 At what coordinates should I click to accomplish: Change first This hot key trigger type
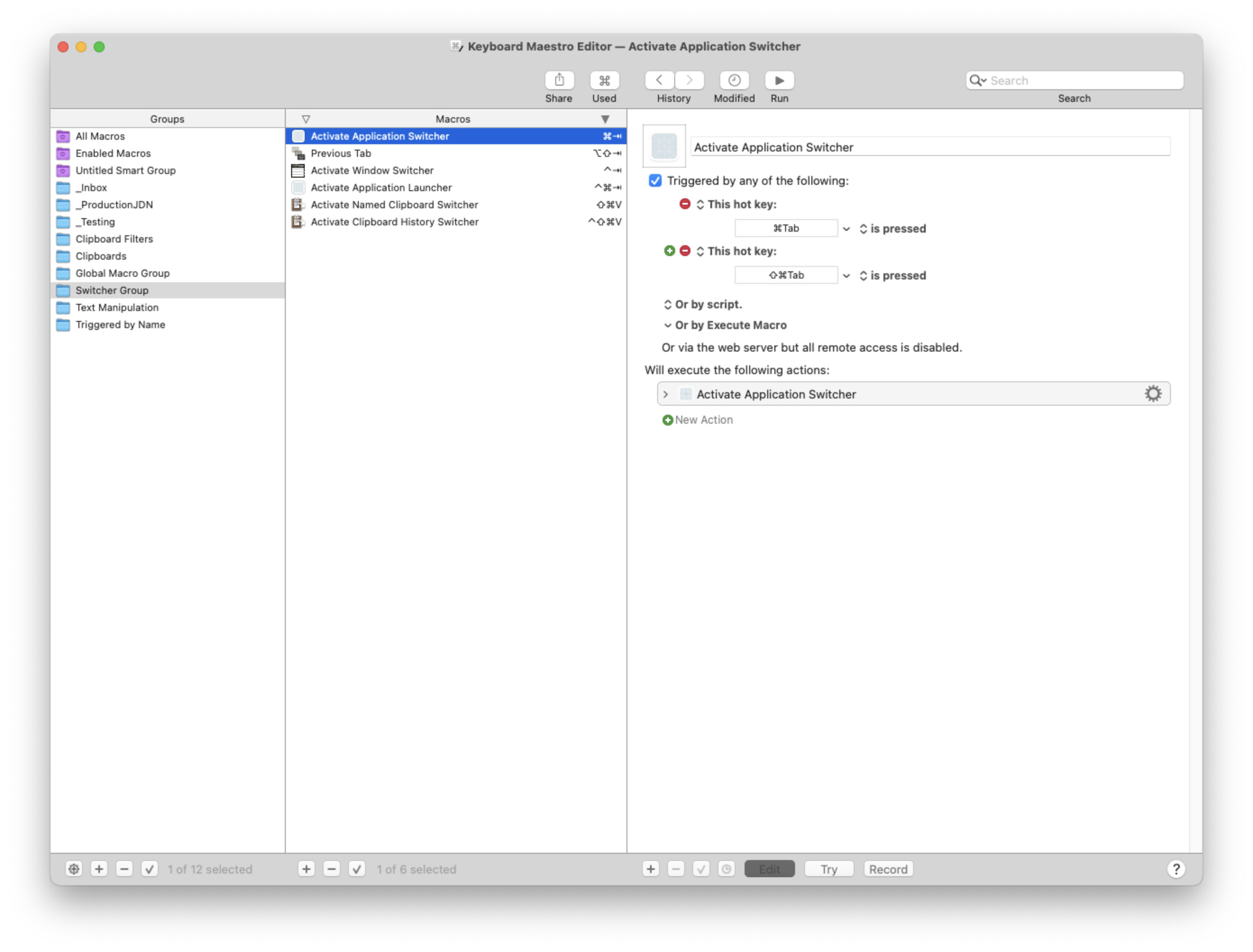tap(736, 204)
